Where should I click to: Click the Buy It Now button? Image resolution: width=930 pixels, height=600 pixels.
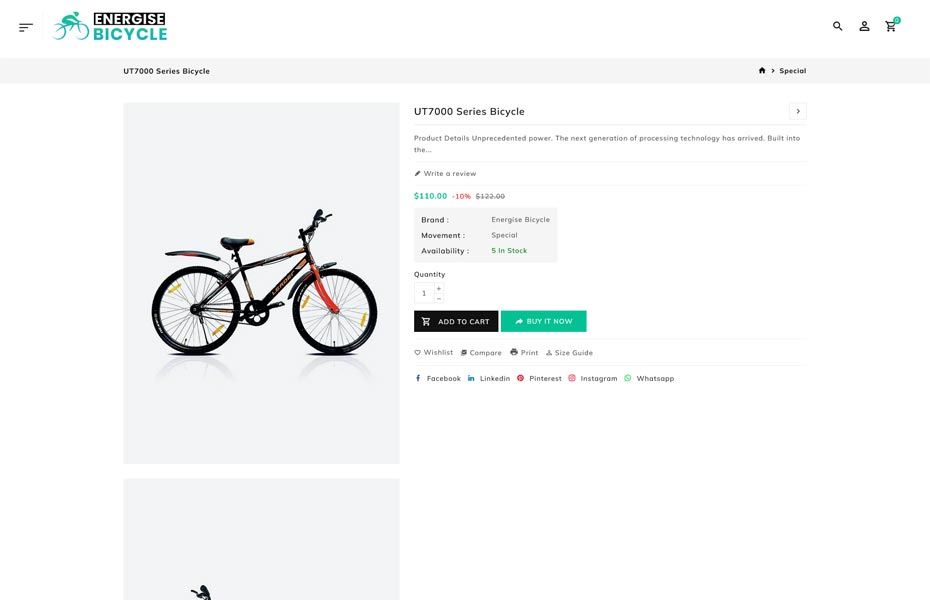click(543, 322)
